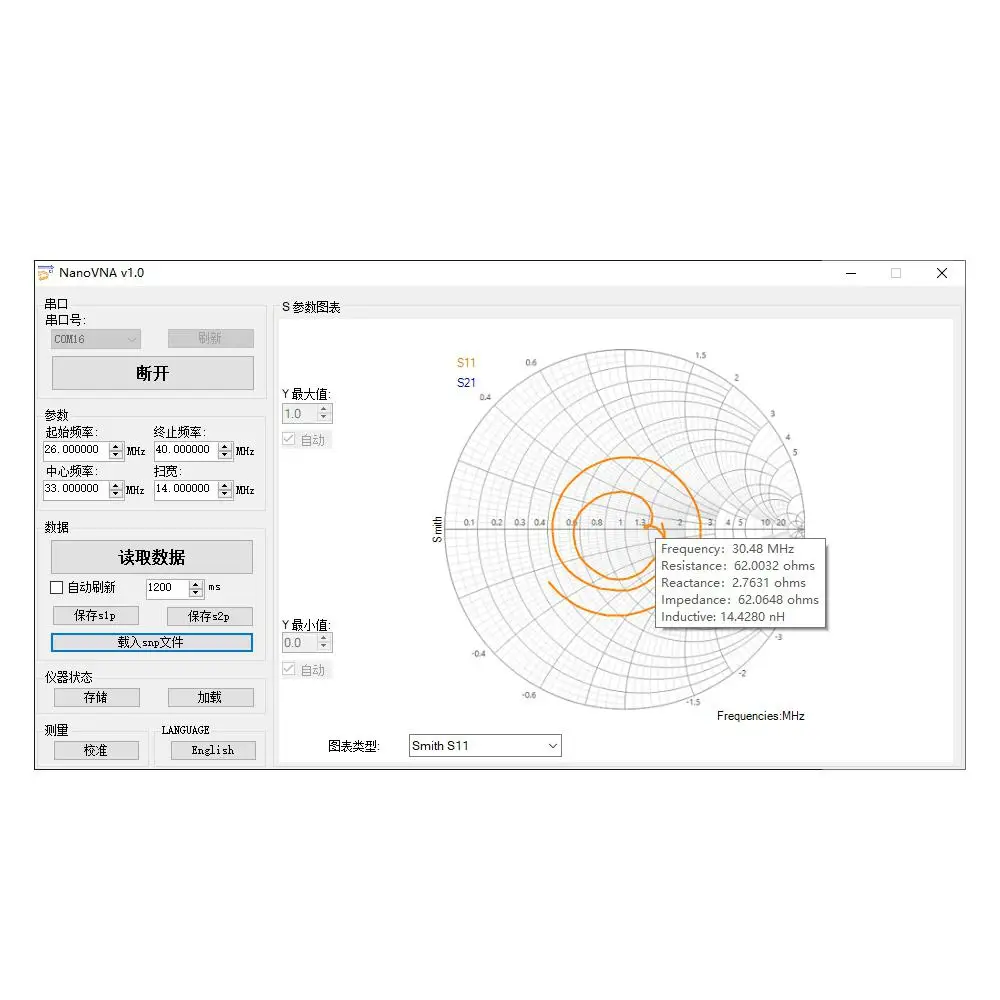Increase auto-refresh interval 1200 ms spinner
1000x1000 pixels.
click(x=196, y=584)
